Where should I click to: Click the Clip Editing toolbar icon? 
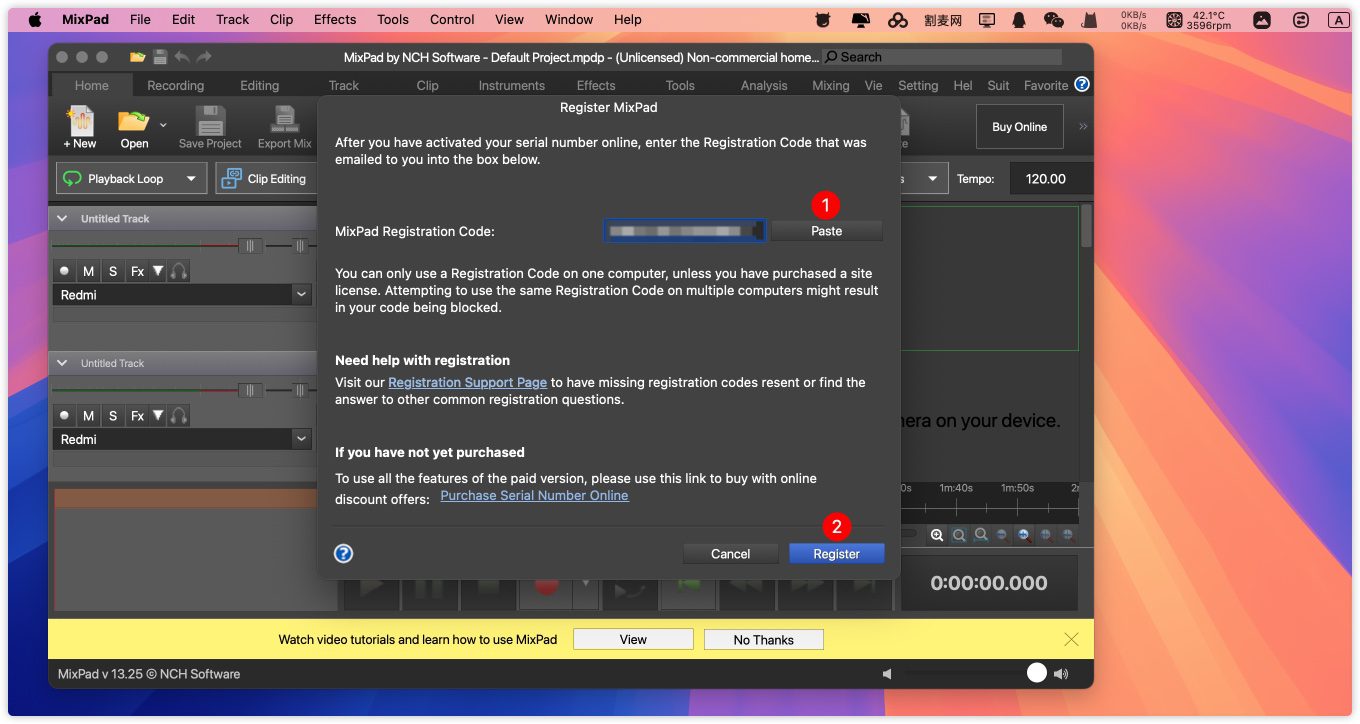tap(265, 179)
